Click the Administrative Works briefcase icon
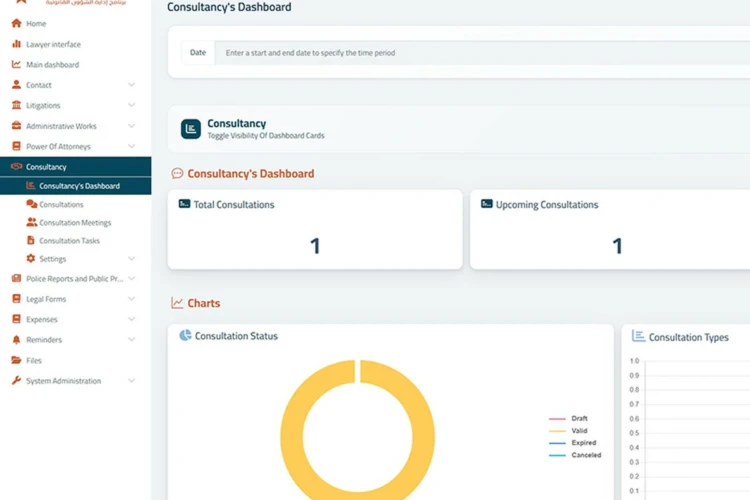 click(16, 125)
